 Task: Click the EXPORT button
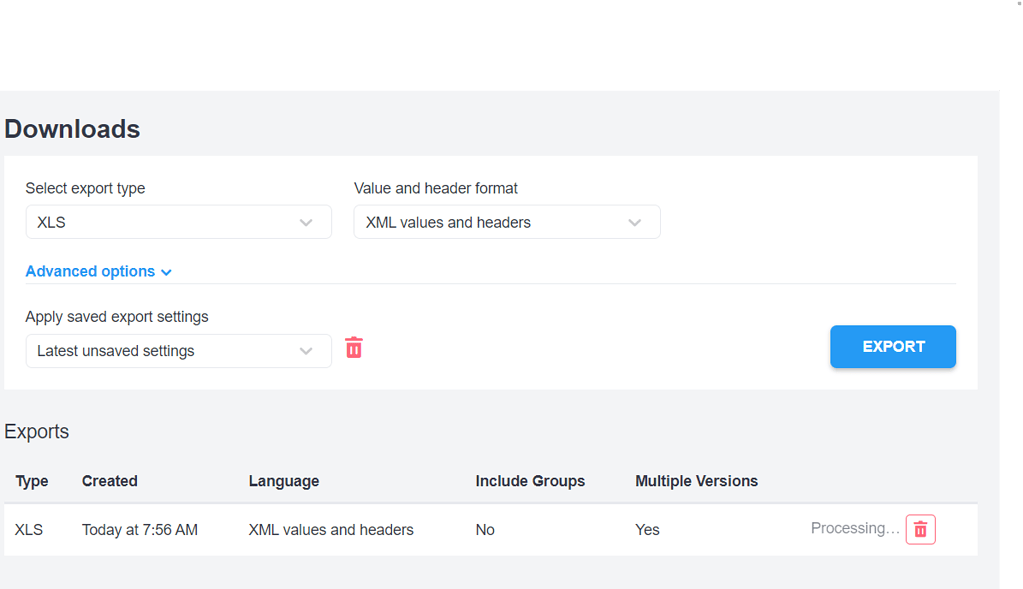(892, 346)
